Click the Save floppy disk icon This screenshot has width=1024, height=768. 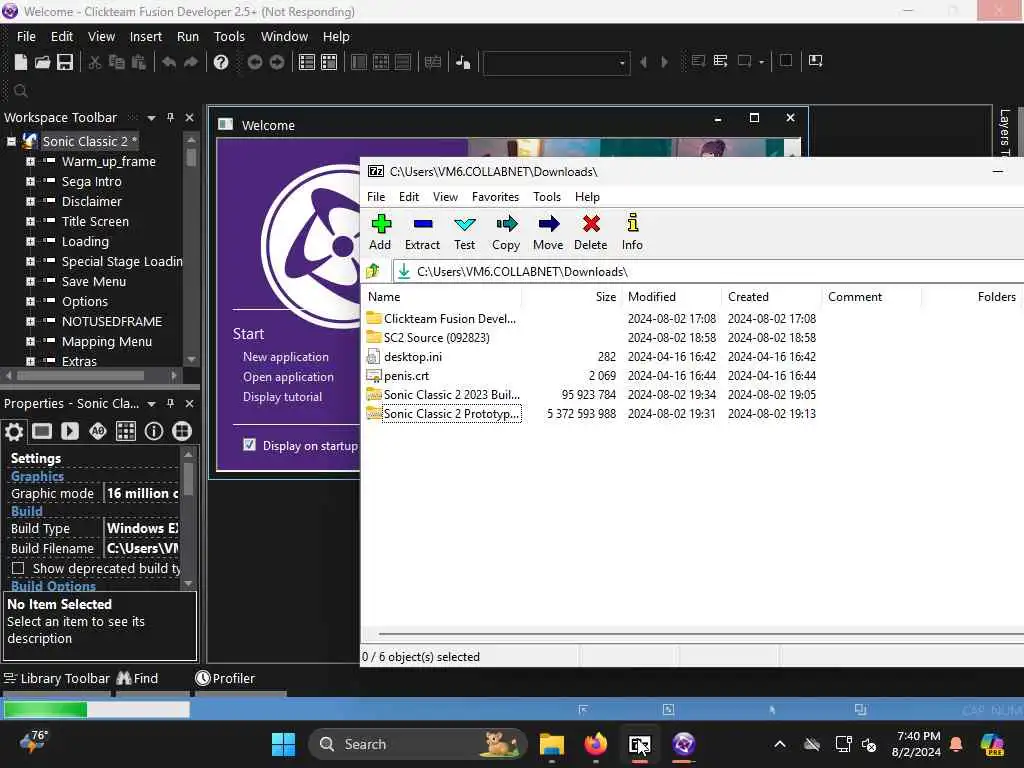click(x=65, y=62)
